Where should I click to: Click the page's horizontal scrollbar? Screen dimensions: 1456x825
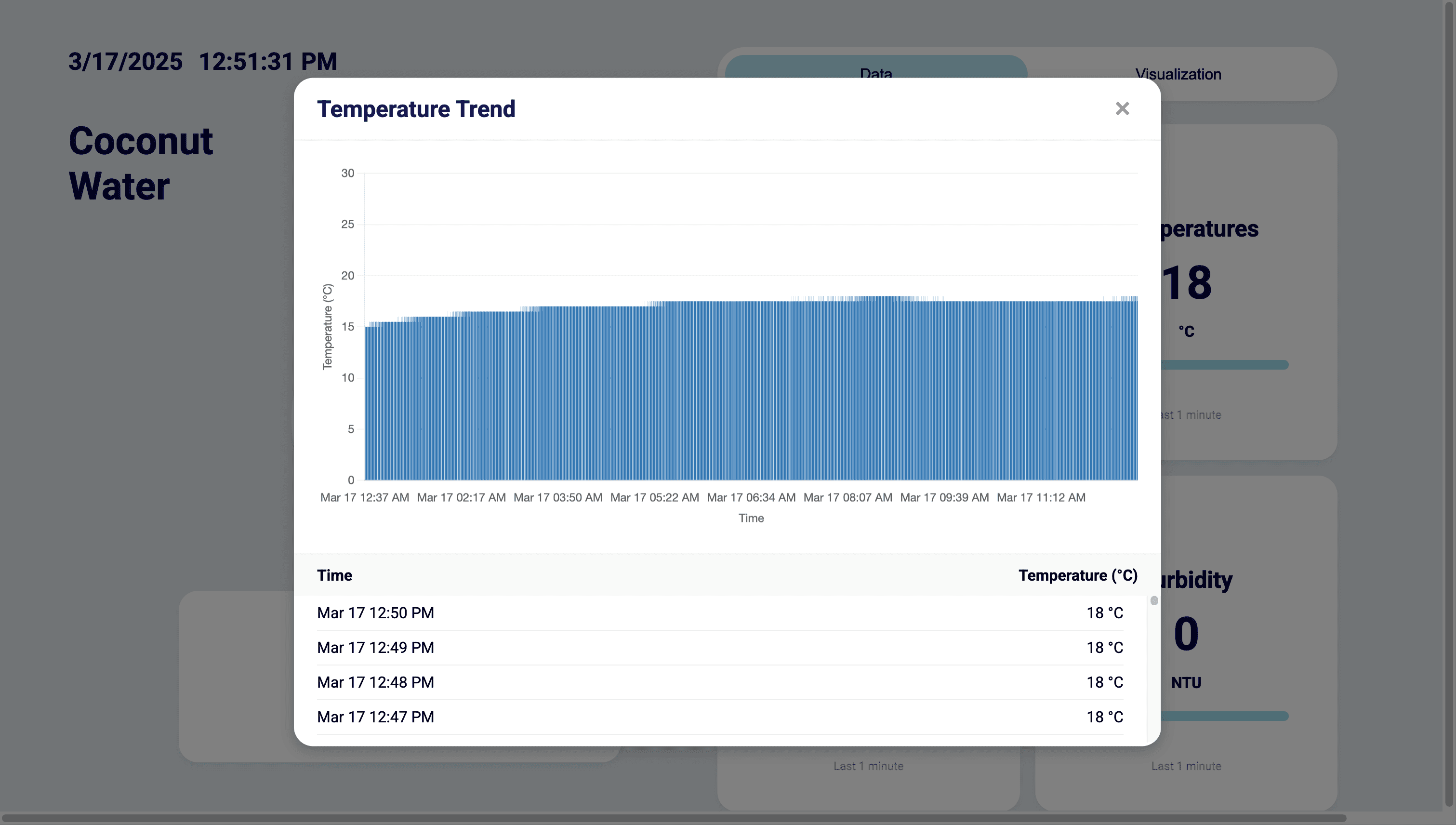[674, 818]
